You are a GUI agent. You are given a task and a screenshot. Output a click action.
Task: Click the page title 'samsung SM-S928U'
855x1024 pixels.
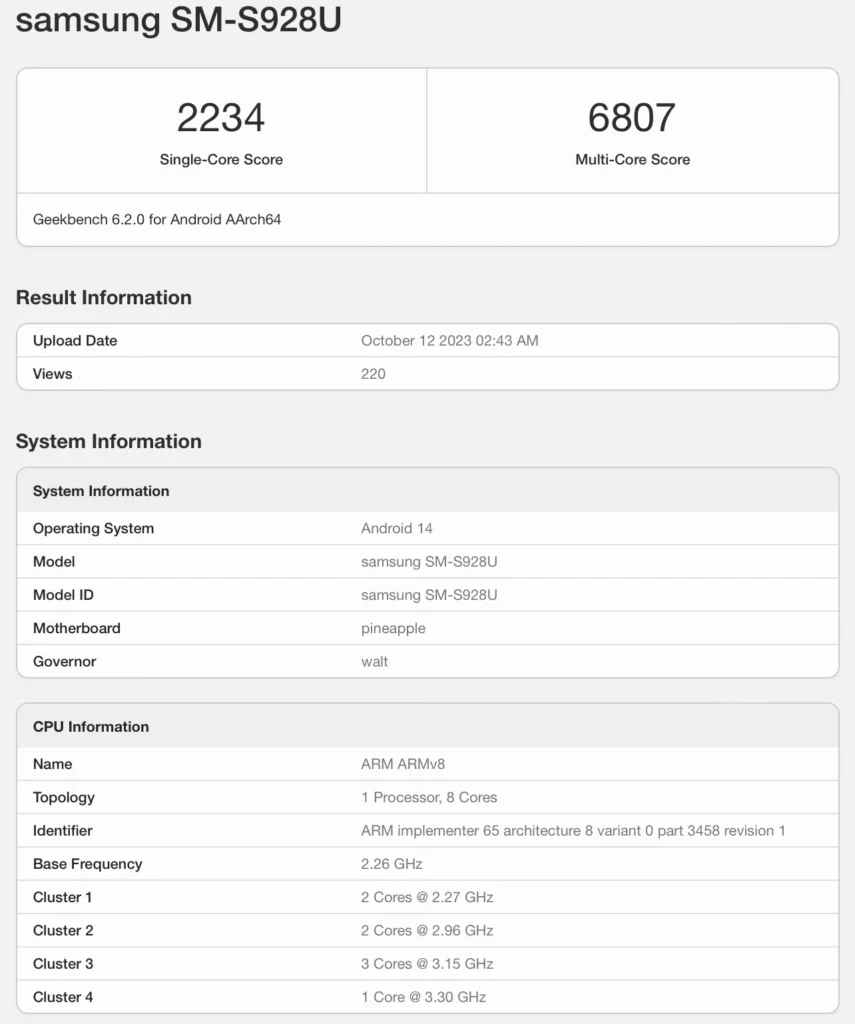pos(178,19)
